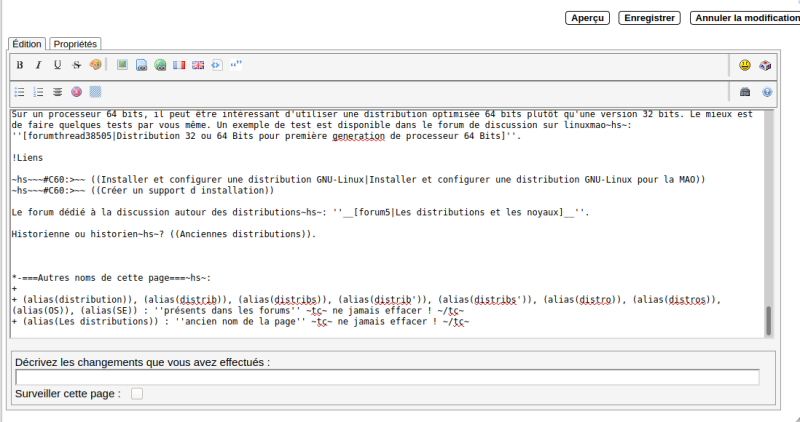The width and height of the screenshot is (800, 422).
Task: Insert an external web link globe icon
Action: pos(160,65)
